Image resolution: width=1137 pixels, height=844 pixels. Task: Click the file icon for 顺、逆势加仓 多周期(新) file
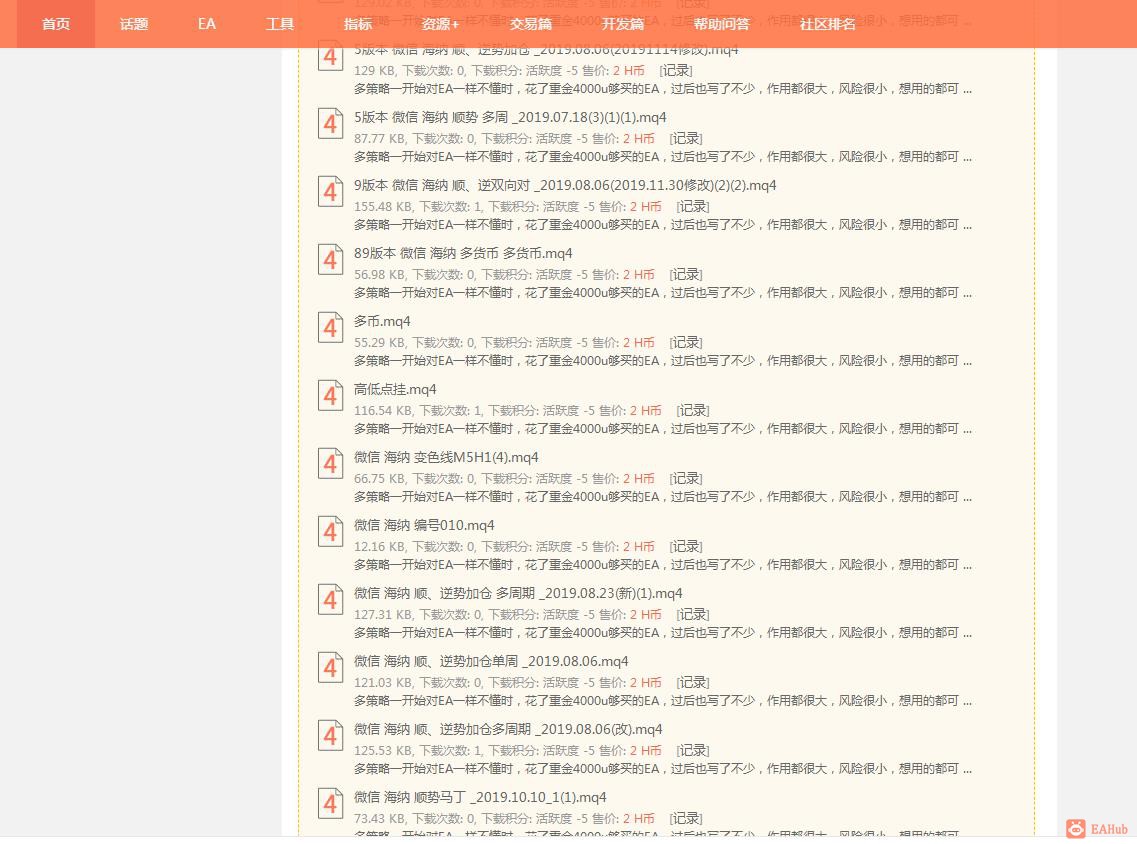[x=330, y=599]
